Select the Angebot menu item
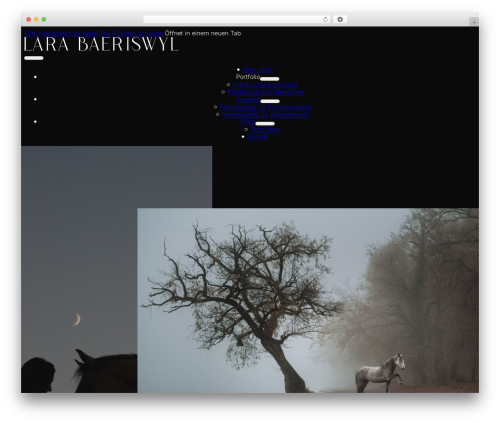Screen dimensions: 500x423 pos(248,99)
